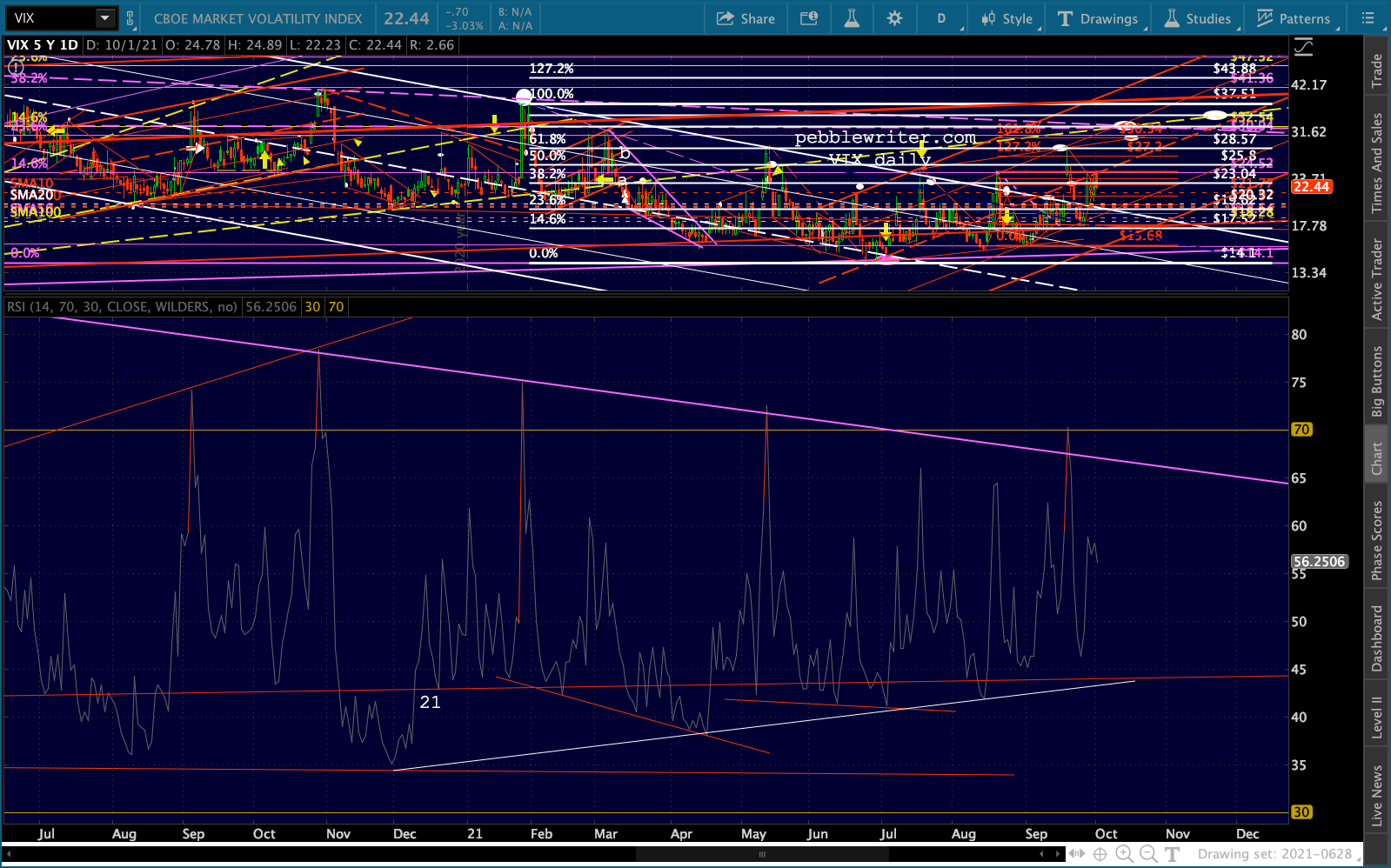Click the flask analysis icon
This screenshot has width=1391, height=868.
(x=852, y=18)
